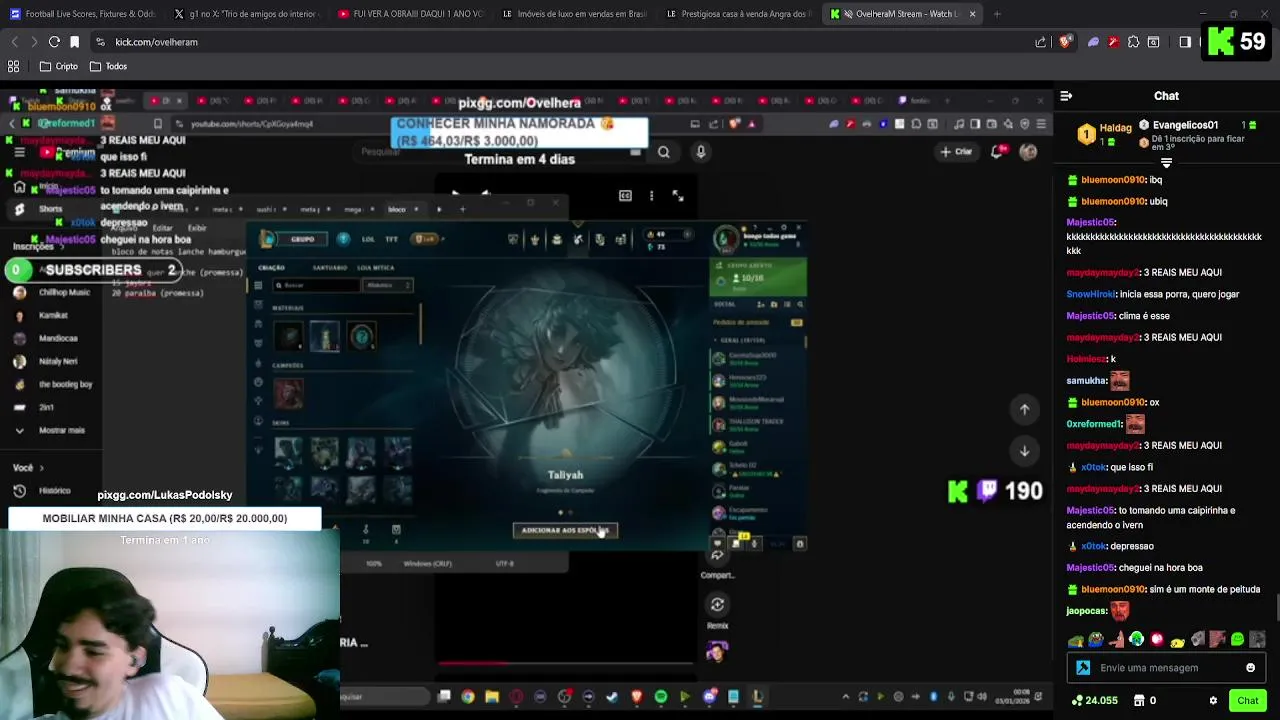Click the YouTube search magnifier in stream

click(664, 152)
